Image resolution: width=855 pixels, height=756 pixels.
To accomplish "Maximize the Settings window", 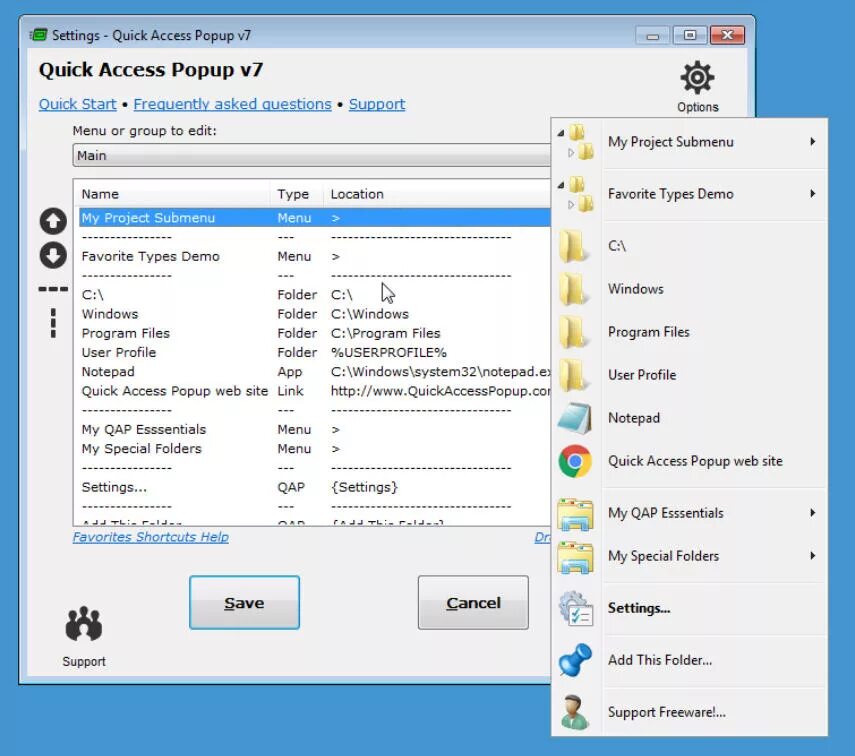I will (x=690, y=35).
